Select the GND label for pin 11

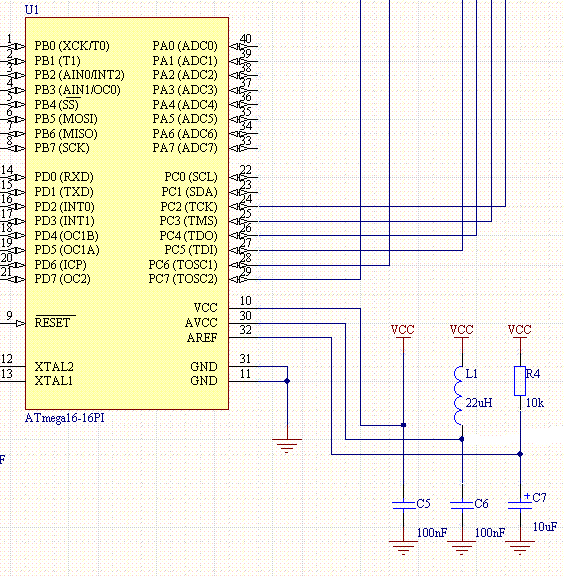coord(204,381)
